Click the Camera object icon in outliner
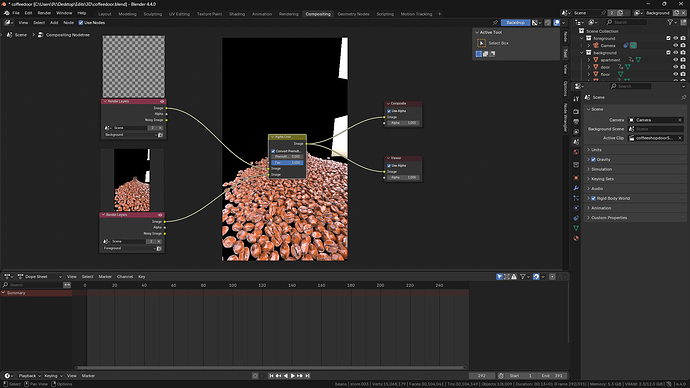 [596, 45]
